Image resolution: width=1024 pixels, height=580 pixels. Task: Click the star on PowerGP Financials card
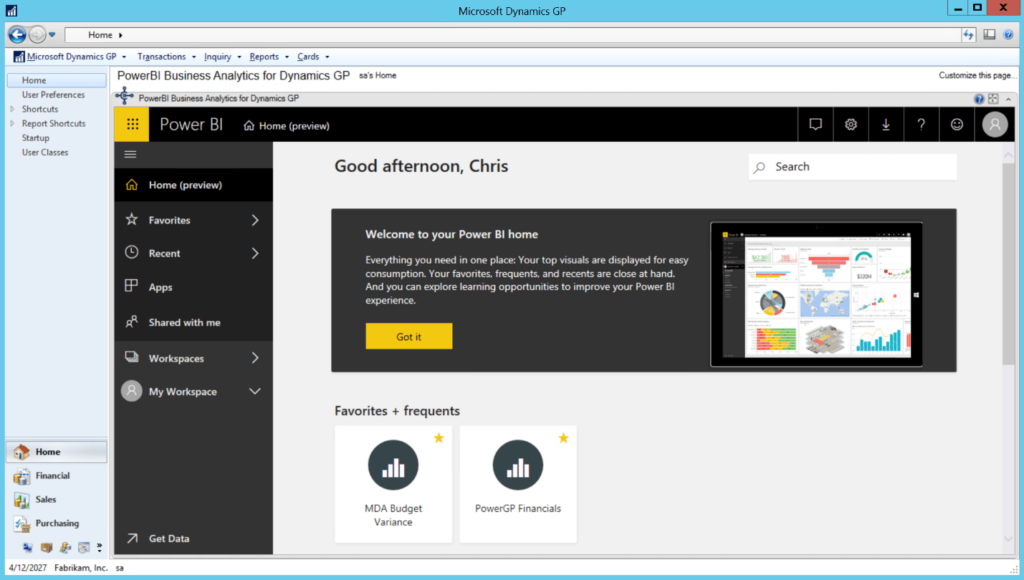564,438
